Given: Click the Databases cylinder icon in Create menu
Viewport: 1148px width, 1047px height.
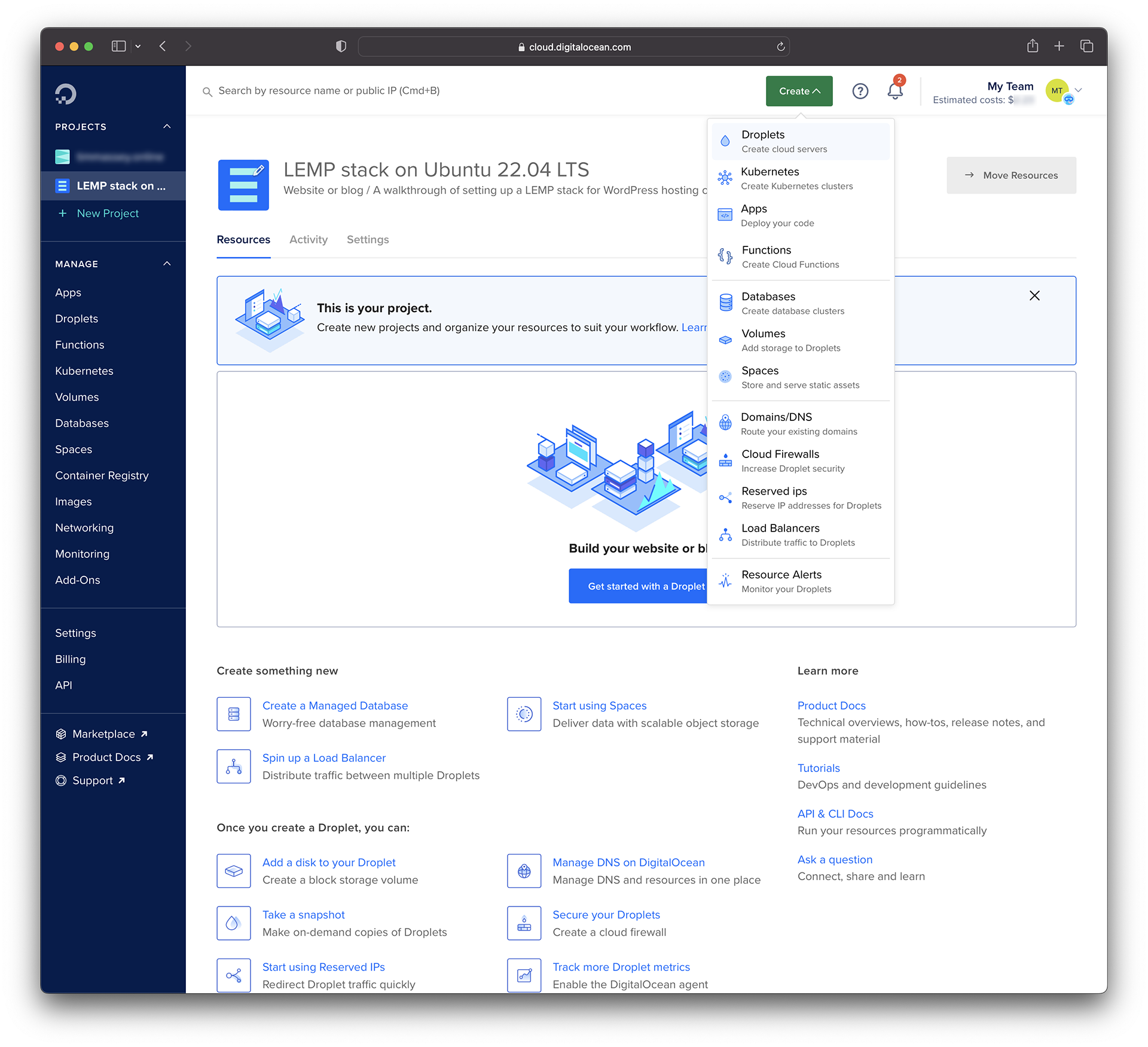Looking at the screenshot, I should (x=726, y=303).
